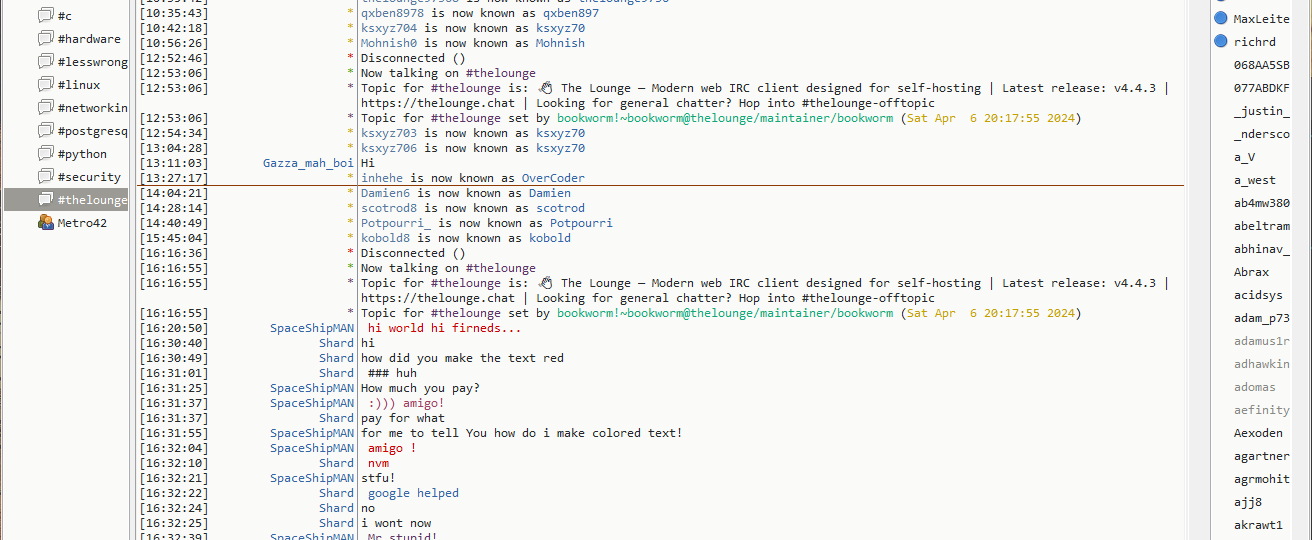
Task: Click the #security channel icon
Action: [x=45, y=176]
